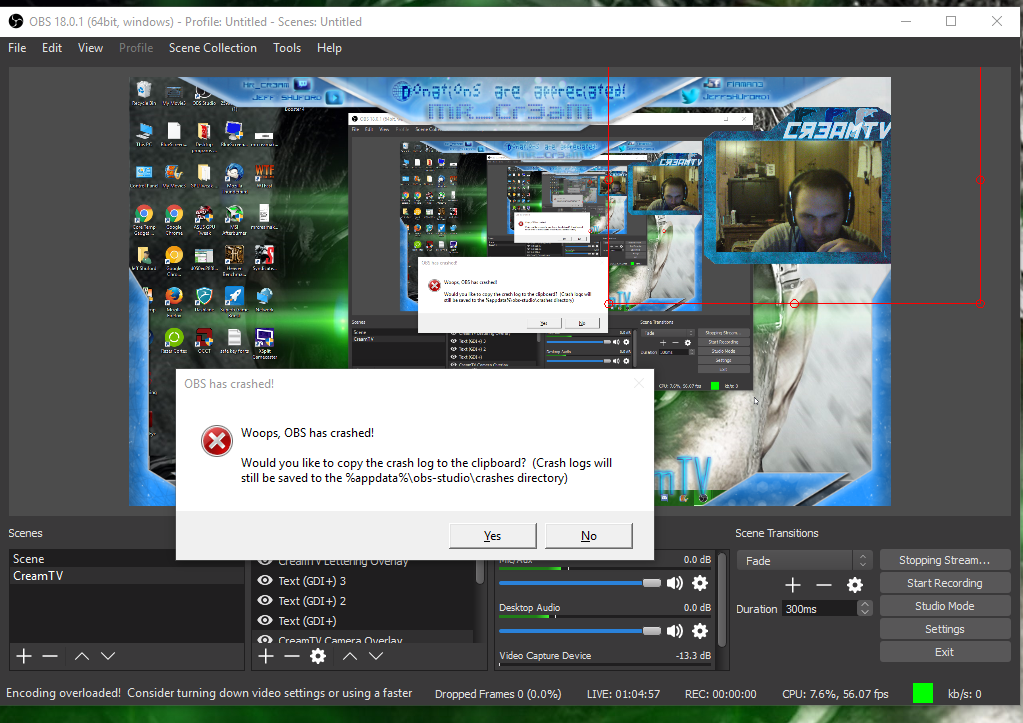Switch to Studio Mode
Screen dimensions: 1023x723
(945, 606)
